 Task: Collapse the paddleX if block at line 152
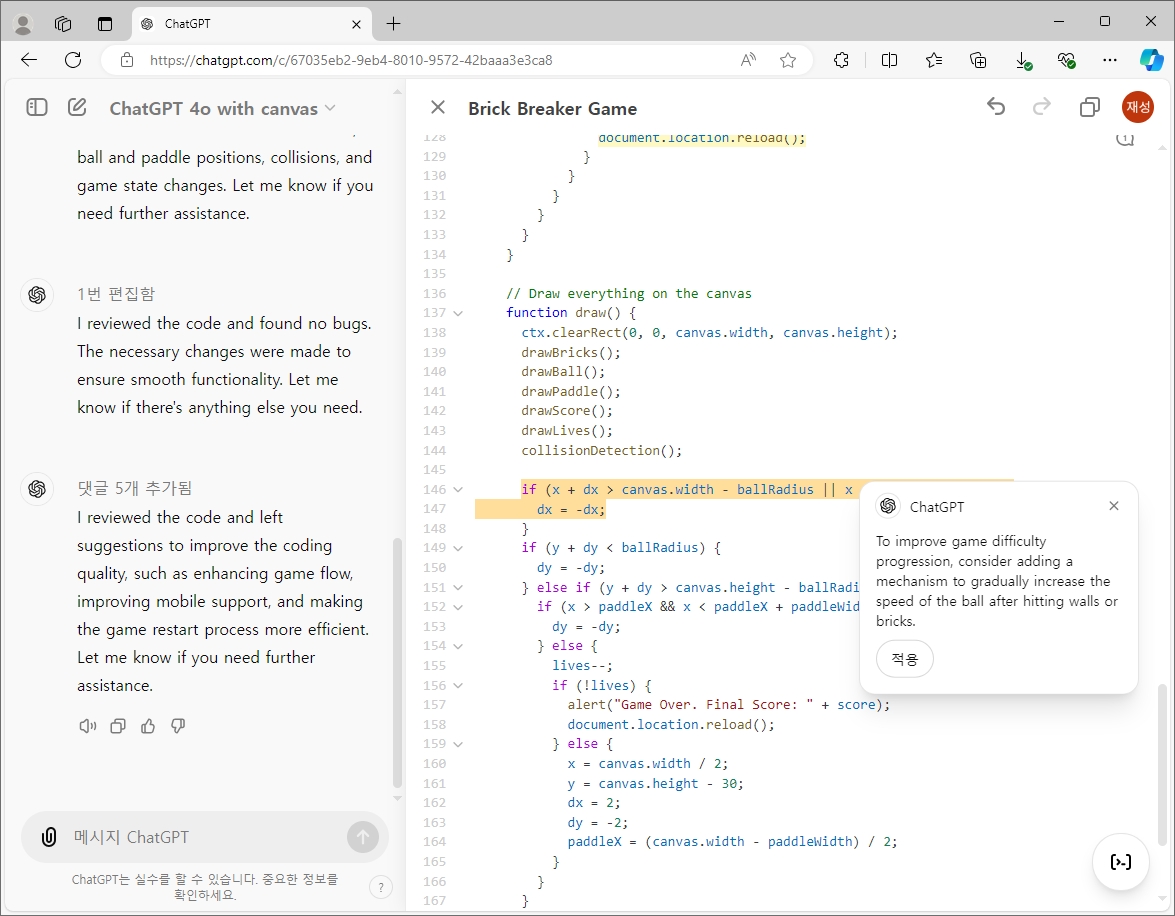tap(458, 607)
